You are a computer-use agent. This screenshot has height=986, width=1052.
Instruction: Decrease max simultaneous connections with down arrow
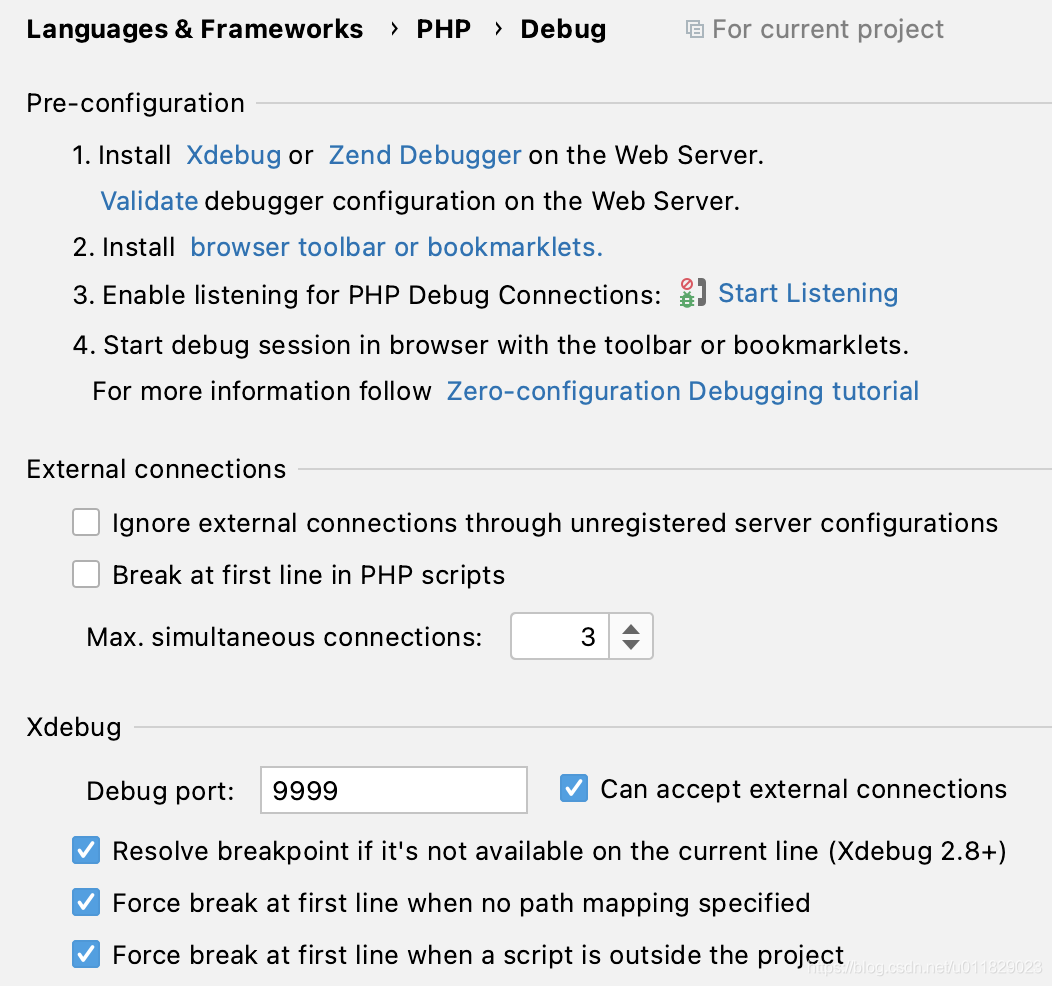click(x=630, y=646)
